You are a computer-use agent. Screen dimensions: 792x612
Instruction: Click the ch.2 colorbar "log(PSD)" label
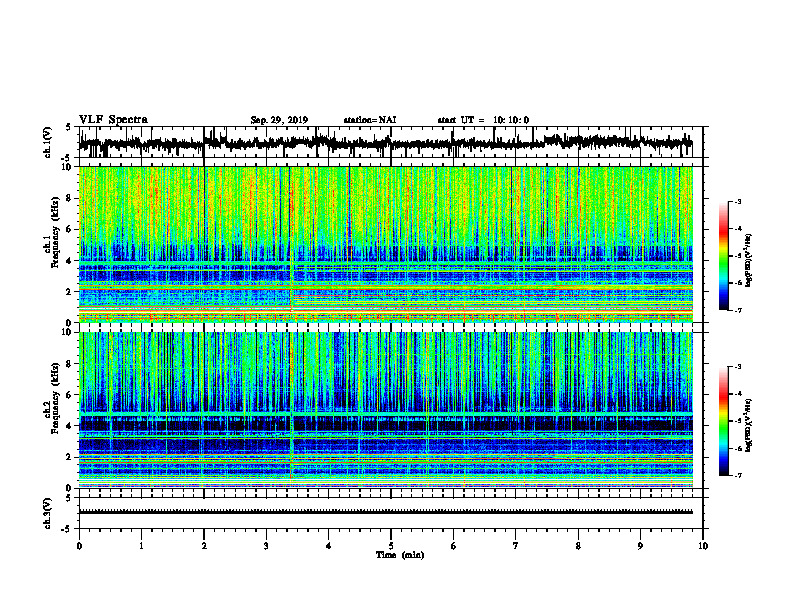point(749,425)
